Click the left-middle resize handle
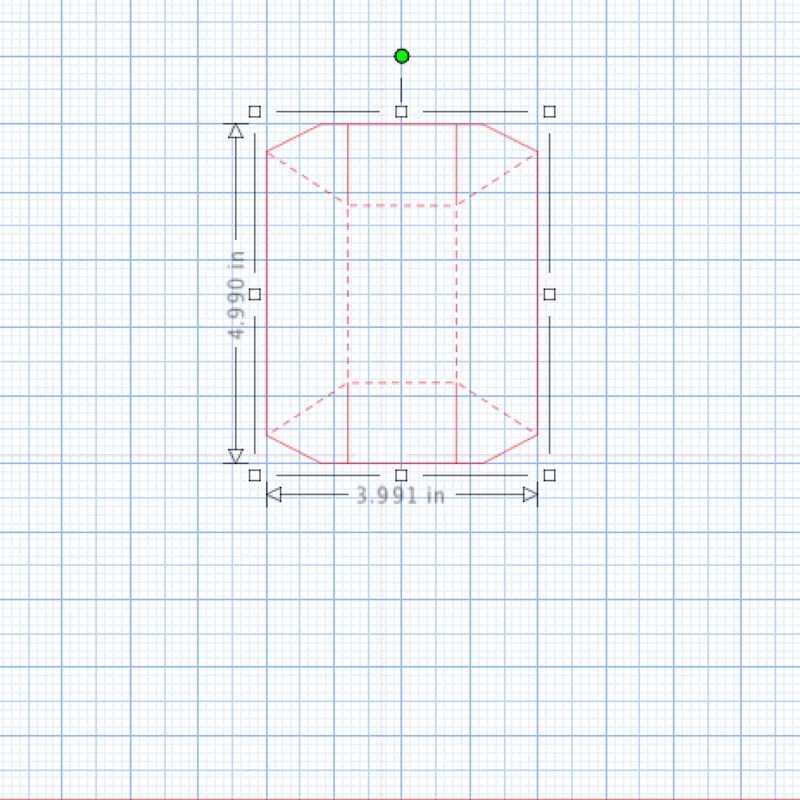The image size is (800, 800). tap(255, 294)
